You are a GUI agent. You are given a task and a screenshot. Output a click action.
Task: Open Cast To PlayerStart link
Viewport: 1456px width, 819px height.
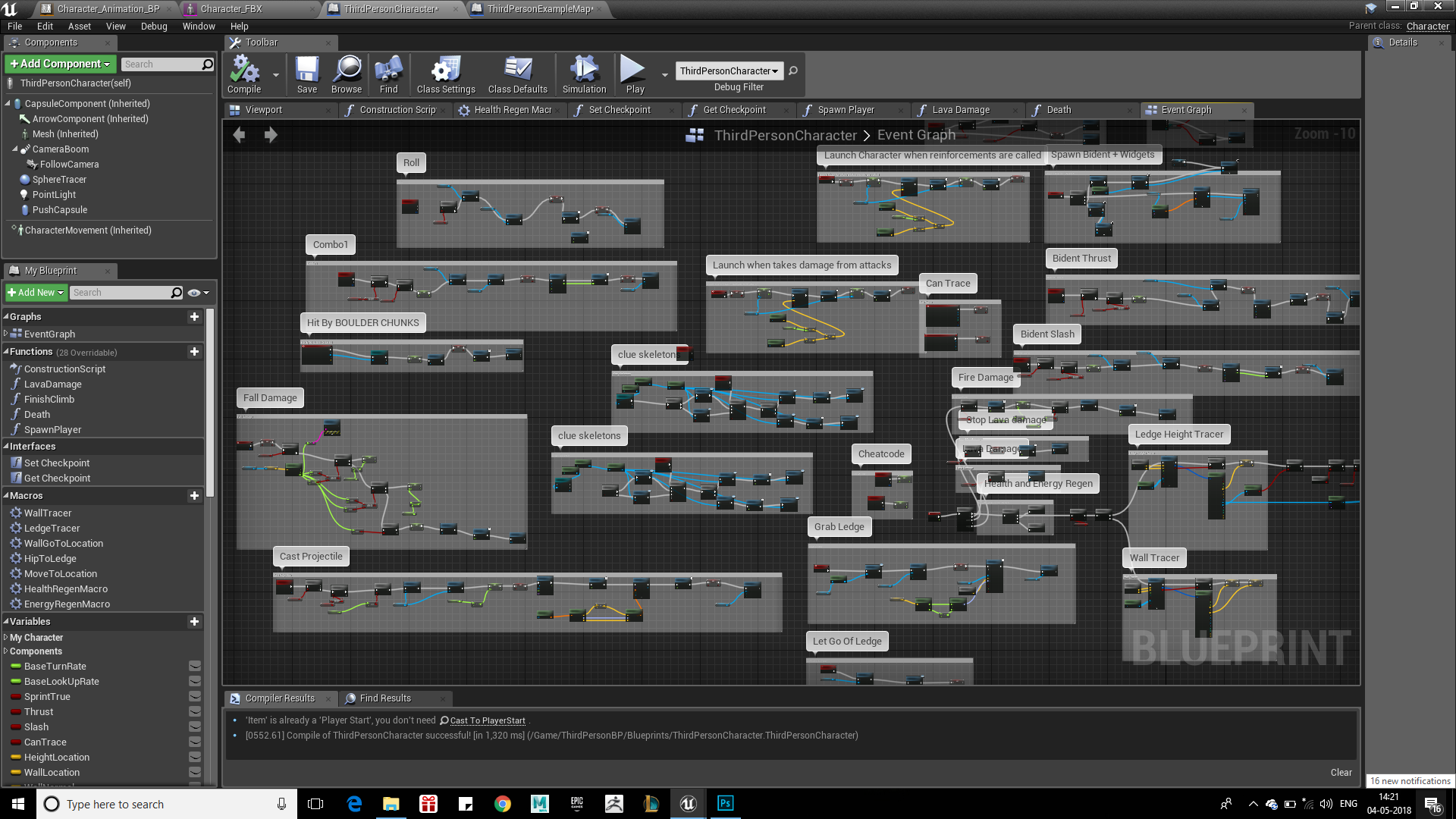pos(488,721)
